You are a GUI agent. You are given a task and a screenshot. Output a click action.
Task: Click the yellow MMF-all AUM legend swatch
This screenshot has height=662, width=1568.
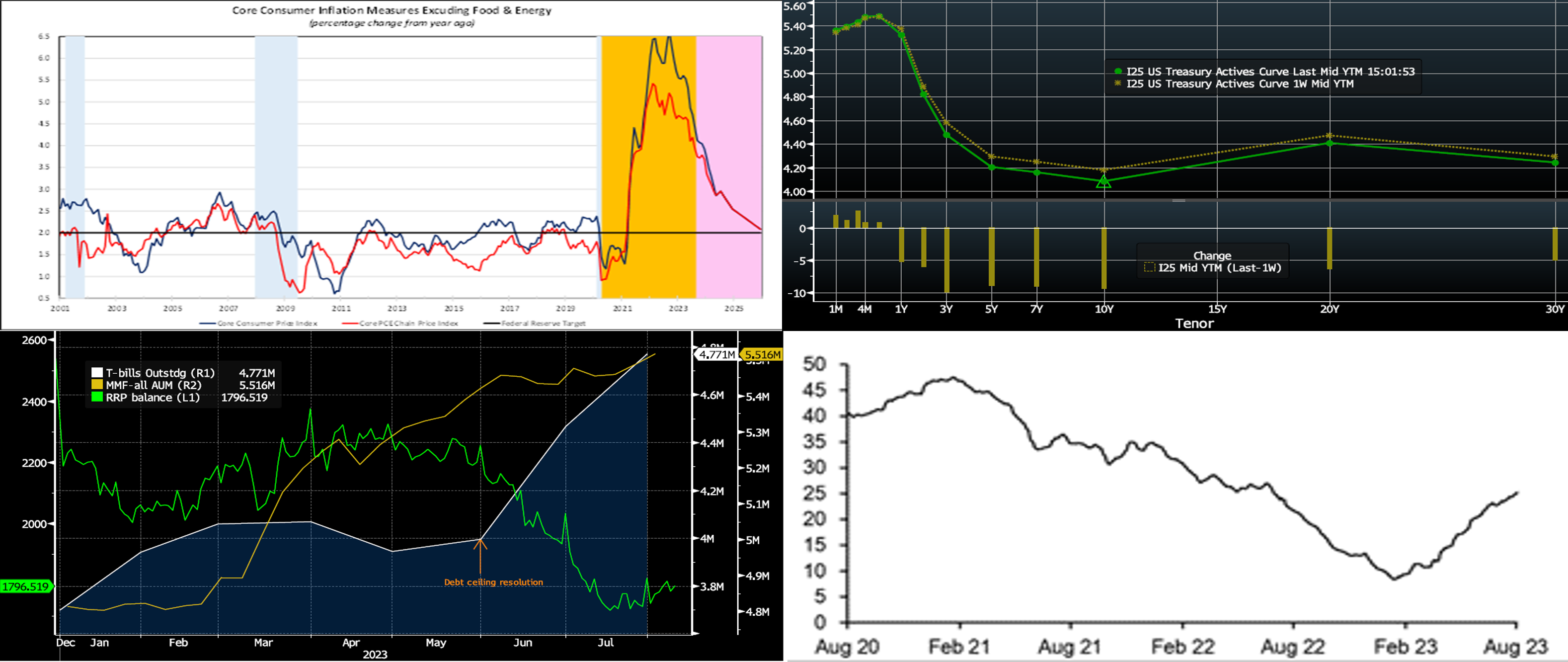[x=97, y=385]
